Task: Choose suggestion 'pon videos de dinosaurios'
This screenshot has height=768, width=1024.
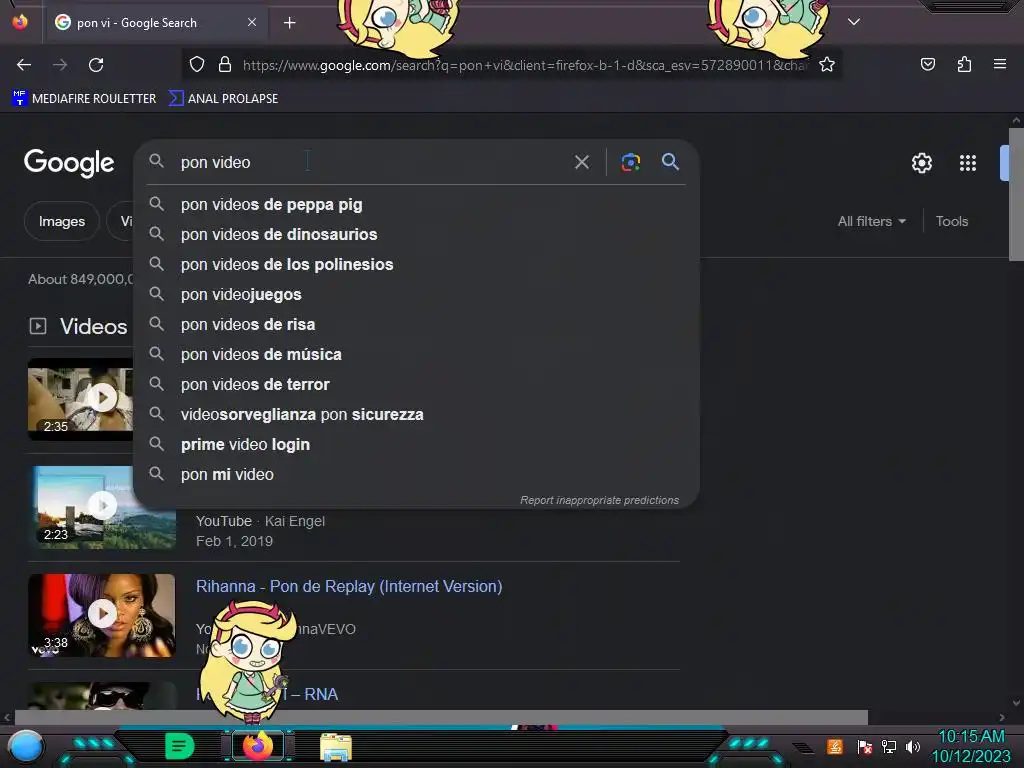Action: point(416,234)
